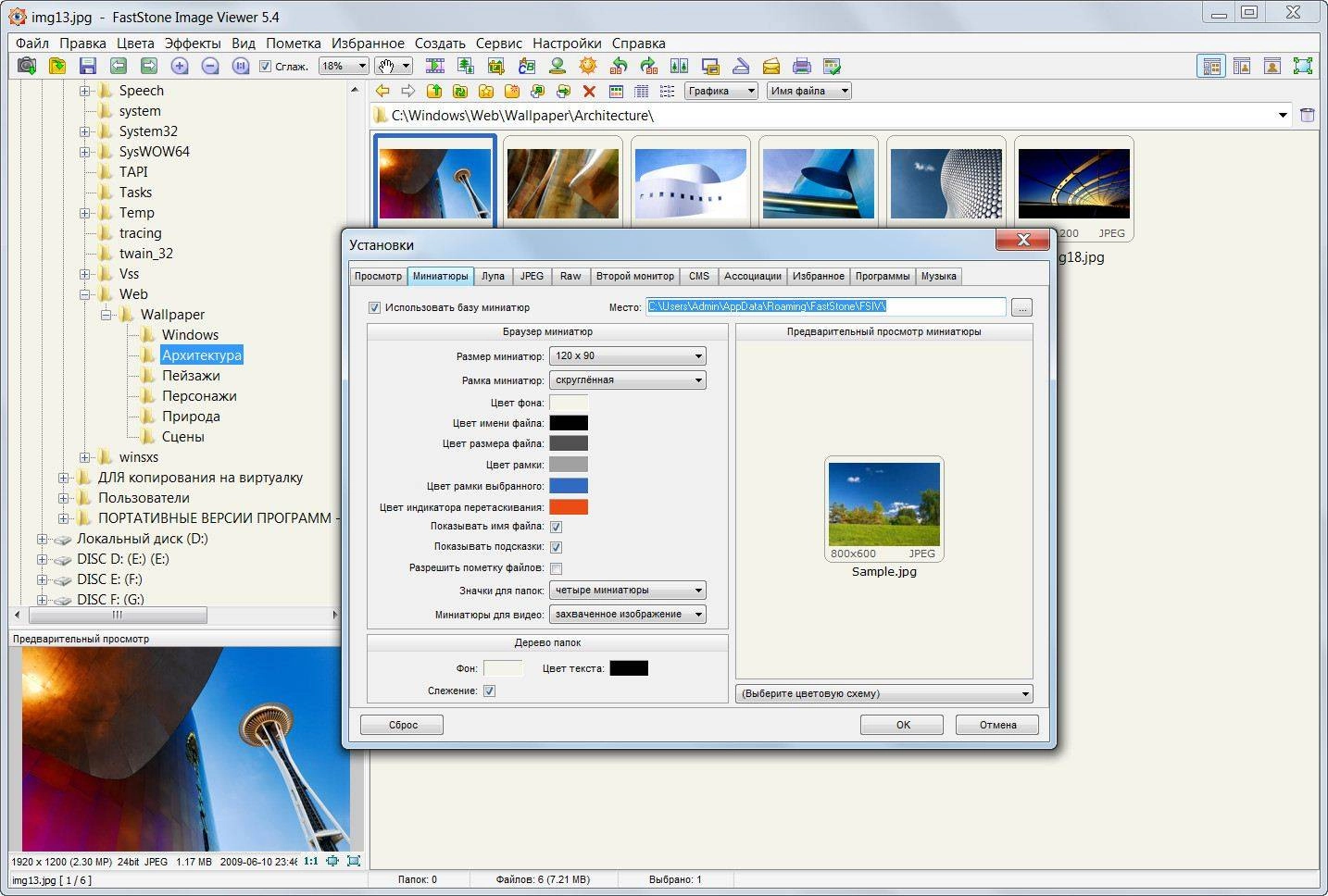Screen dimensions: 1328x896
Task: Switch to the JPEG tab
Action: [532, 276]
